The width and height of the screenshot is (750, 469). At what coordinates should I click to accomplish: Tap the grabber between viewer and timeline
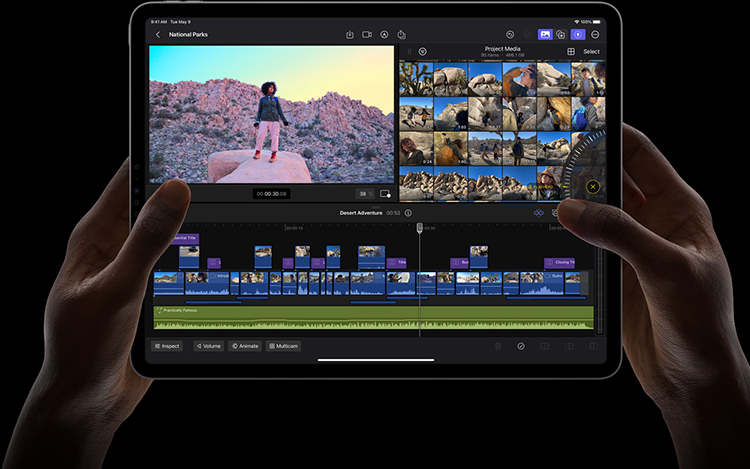coord(375,207)
